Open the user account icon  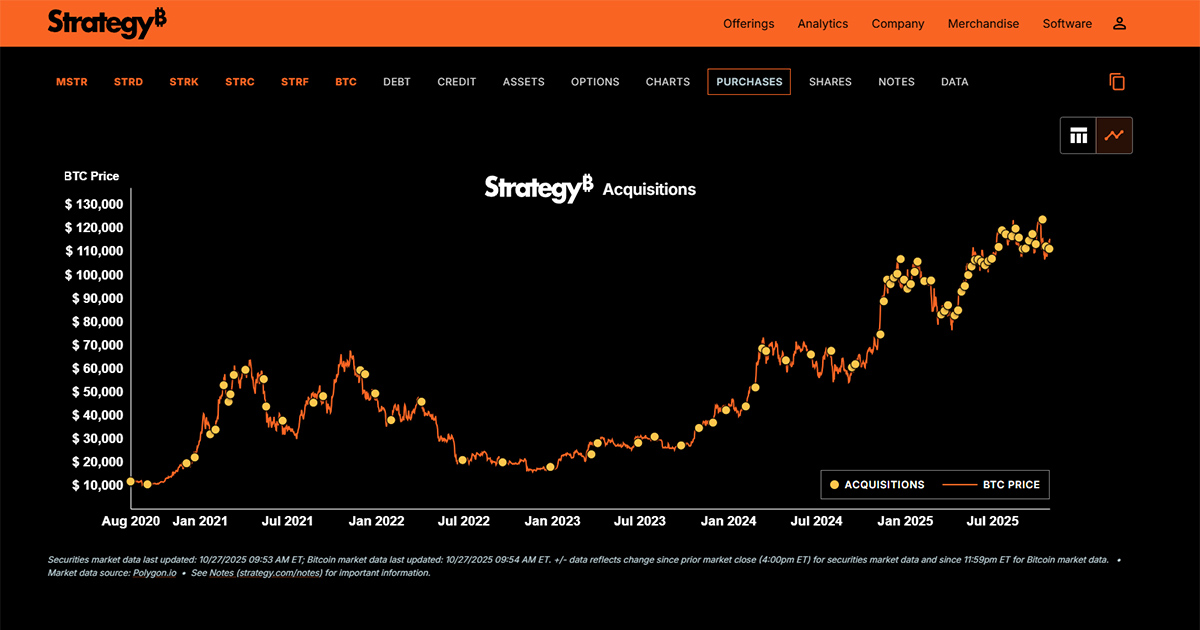1119,23
